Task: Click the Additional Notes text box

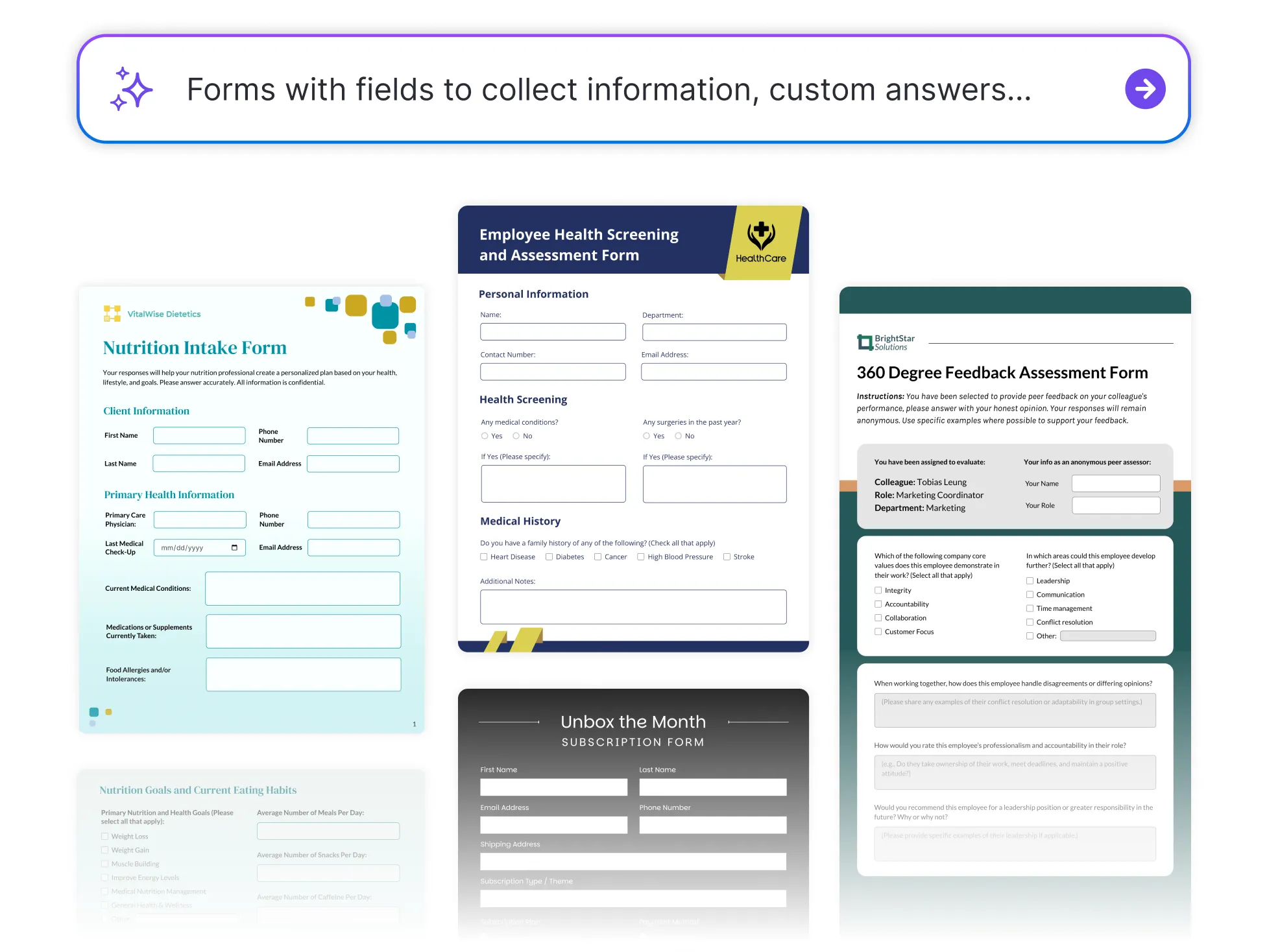Action: 633,607
